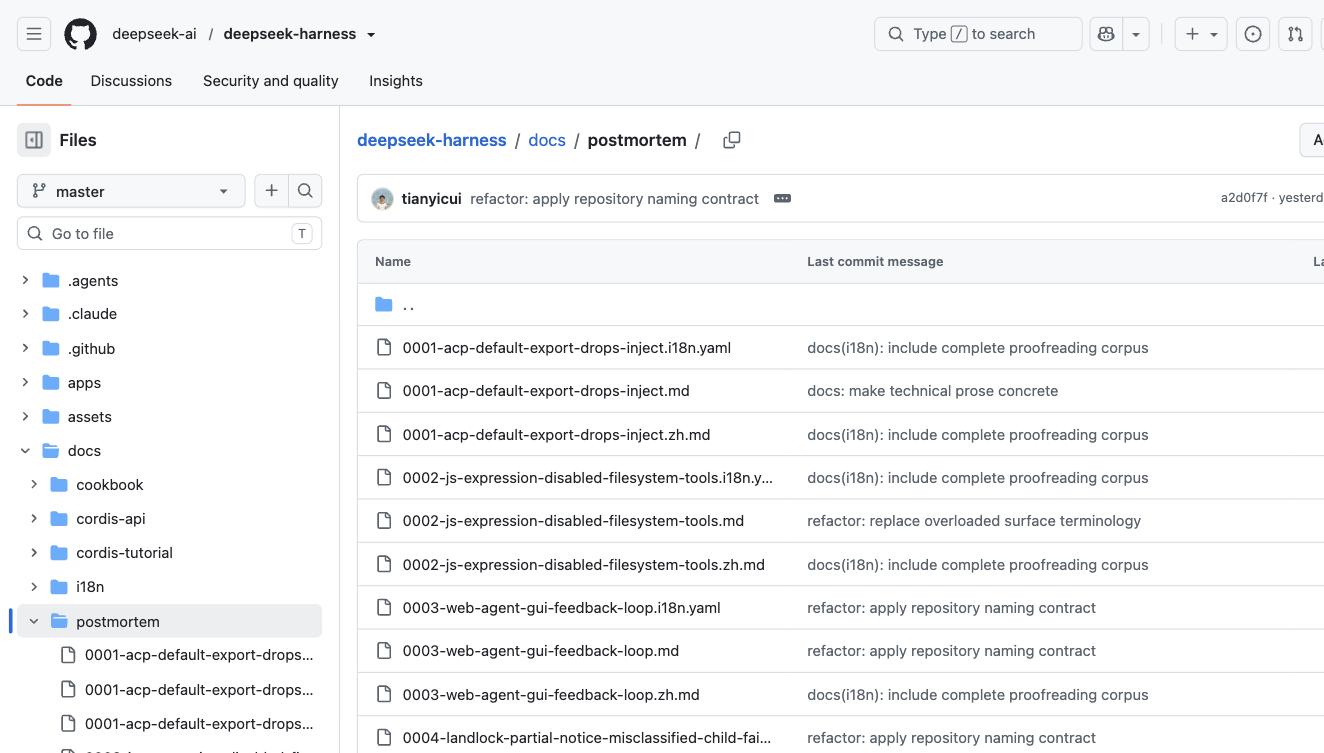
Task: Search files with magnifier icon beside branch
Action: coord(305,191)
